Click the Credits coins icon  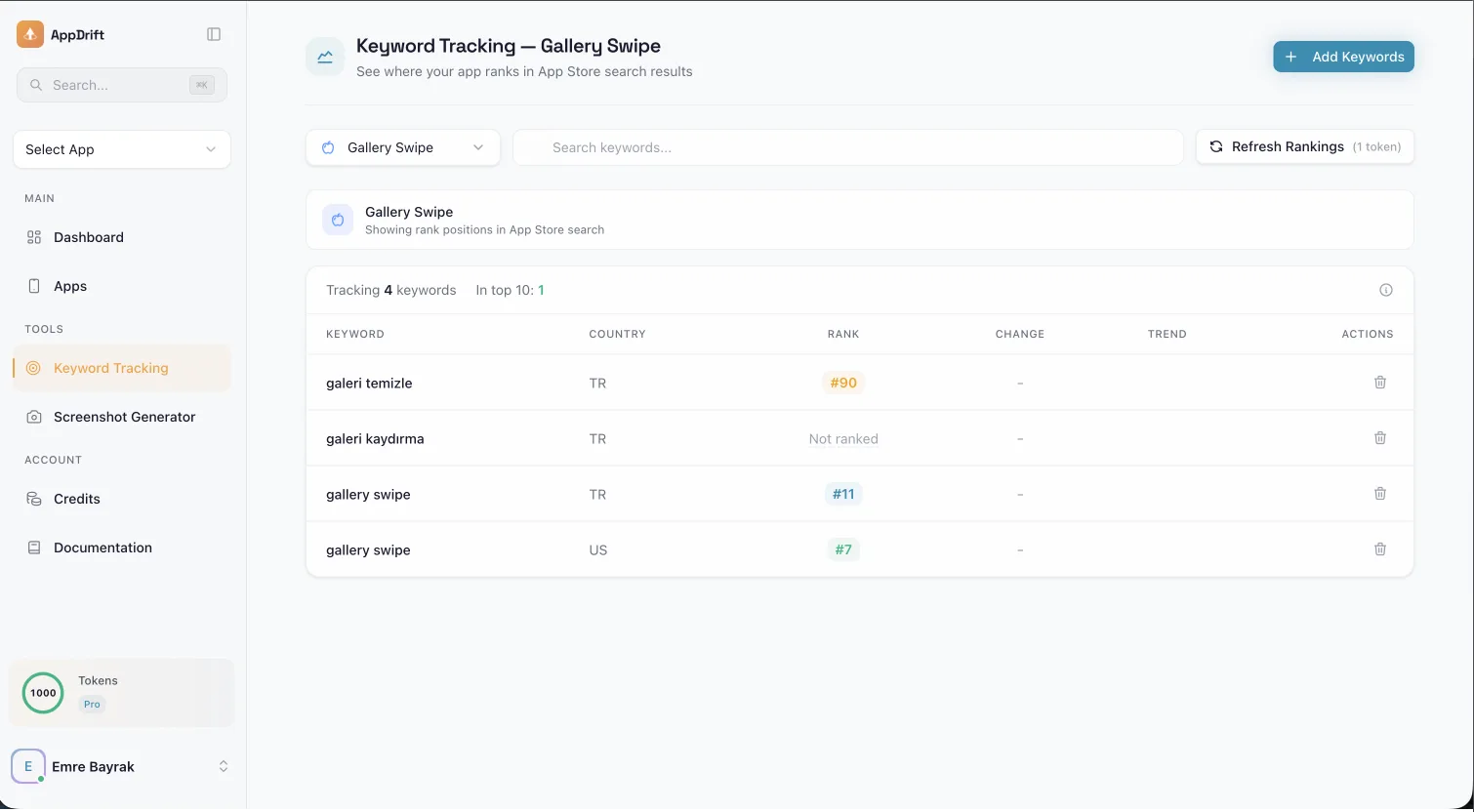pos(34,499)
